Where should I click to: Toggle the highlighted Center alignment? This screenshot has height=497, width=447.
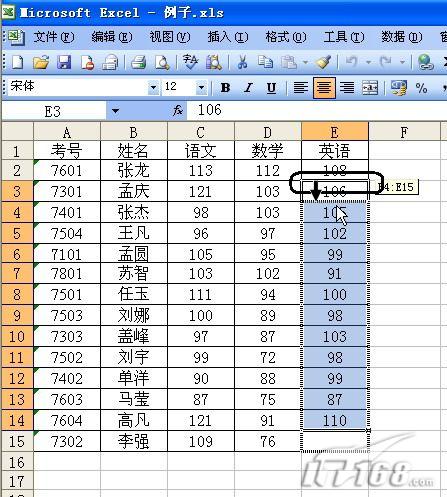324,88
